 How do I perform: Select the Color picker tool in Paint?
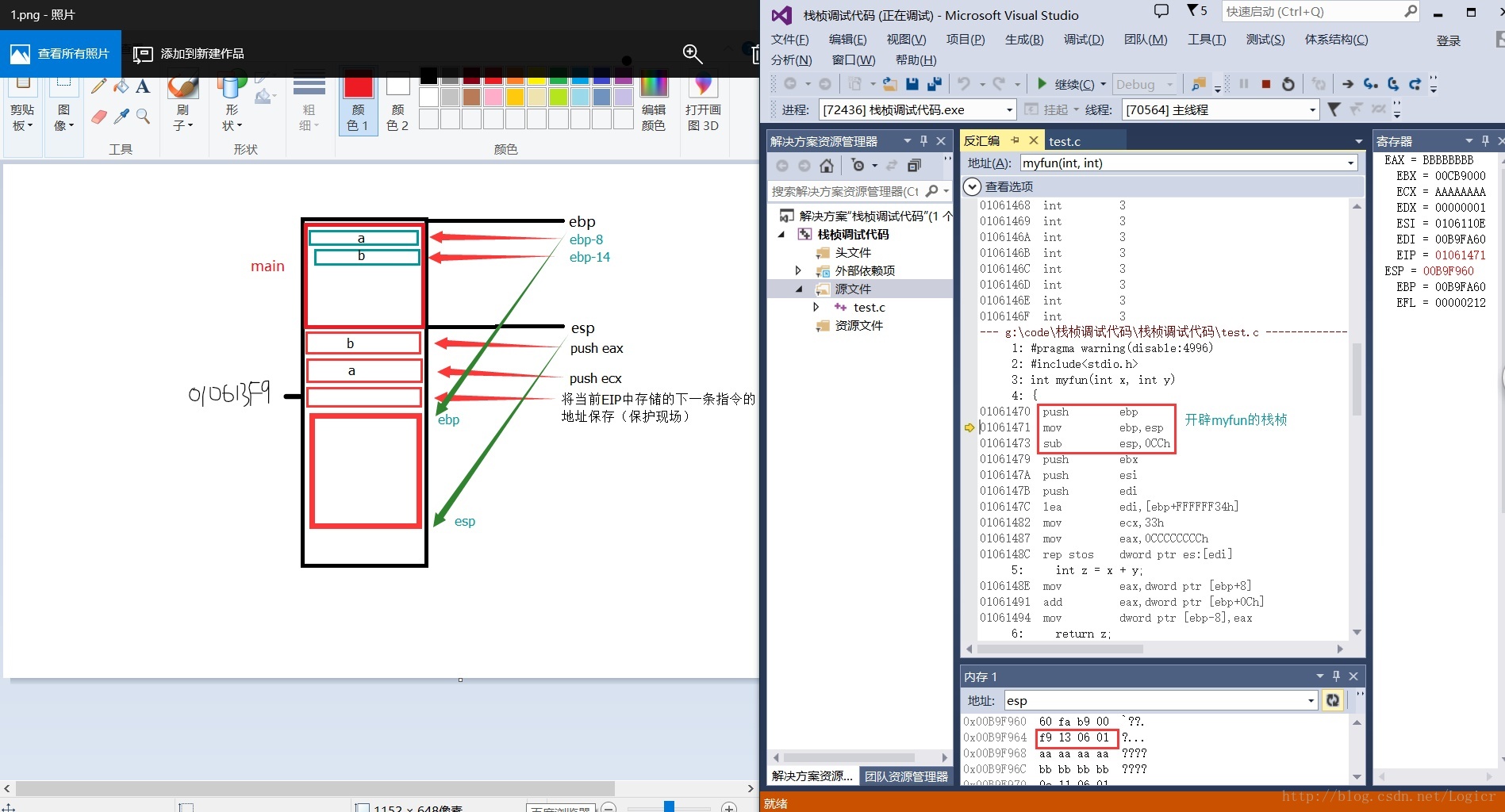point(121,117)
